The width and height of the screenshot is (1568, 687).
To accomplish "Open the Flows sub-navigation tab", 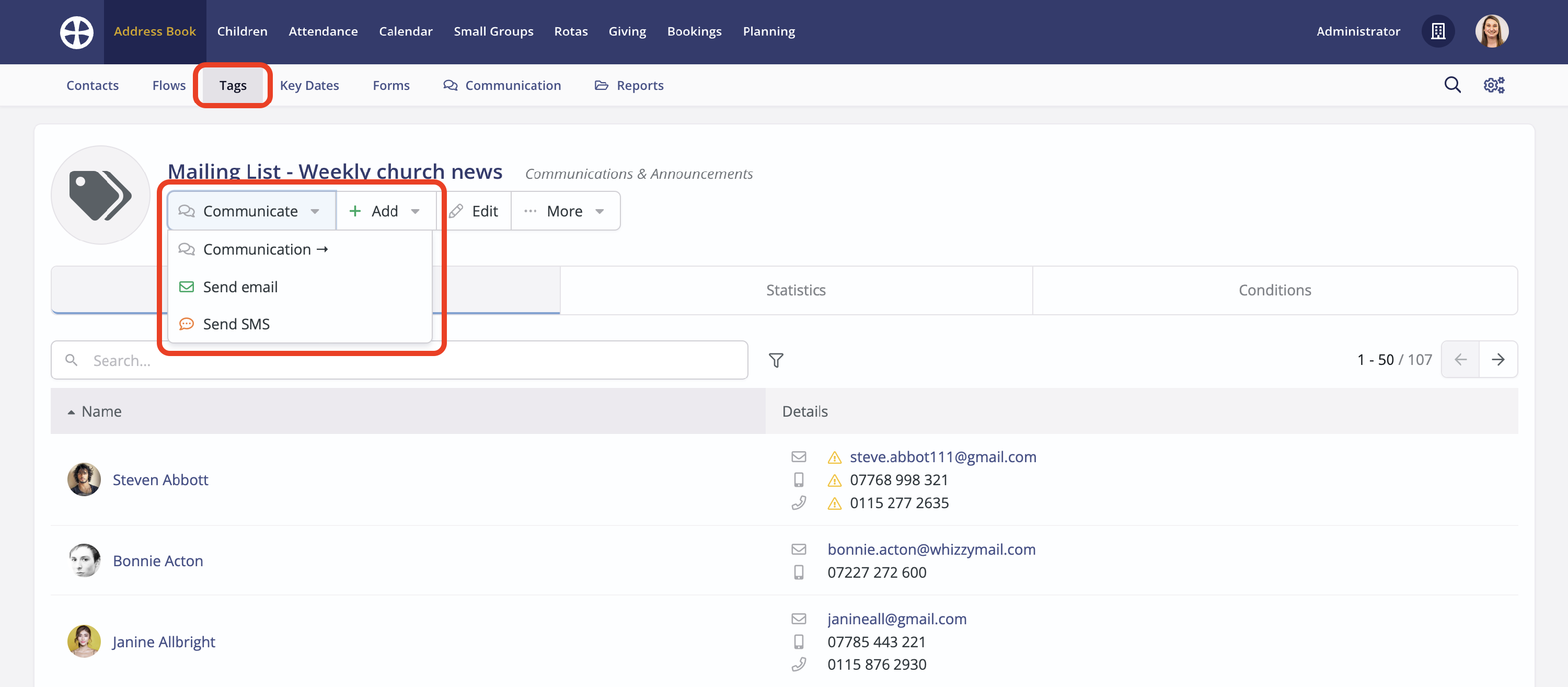I will tap(169, 85).
